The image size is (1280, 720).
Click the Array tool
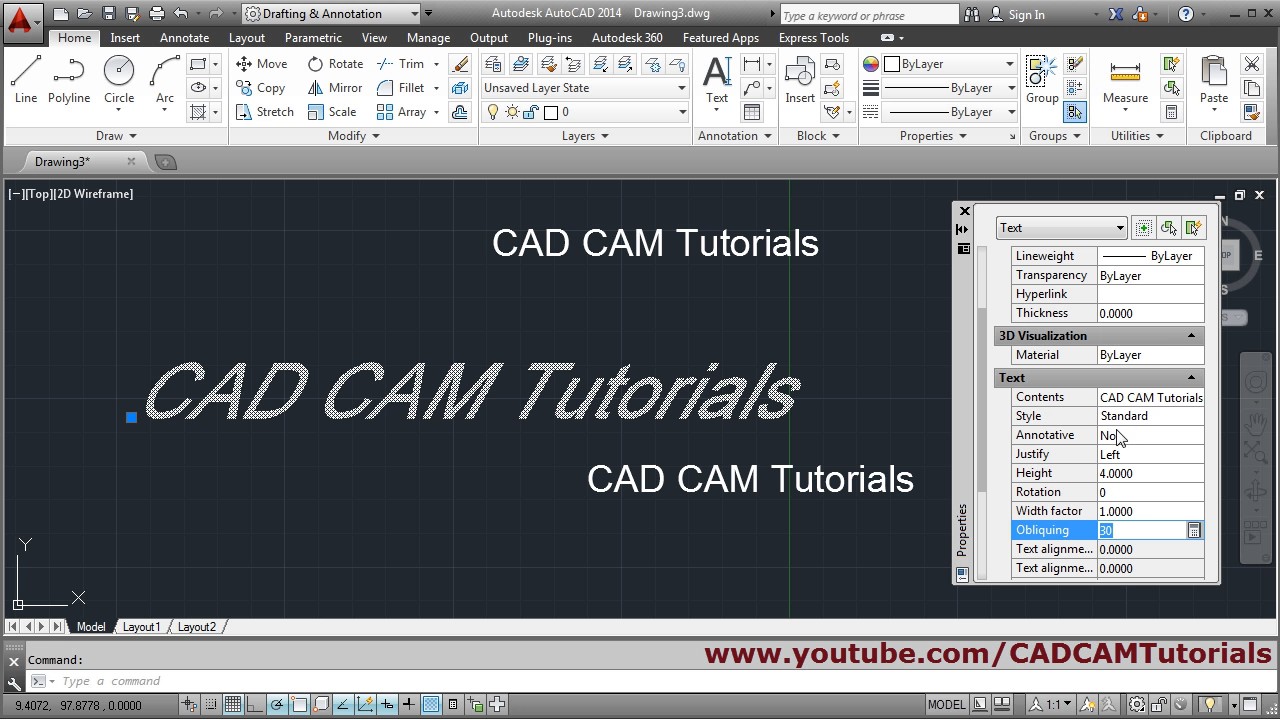(x=402, y=112)
